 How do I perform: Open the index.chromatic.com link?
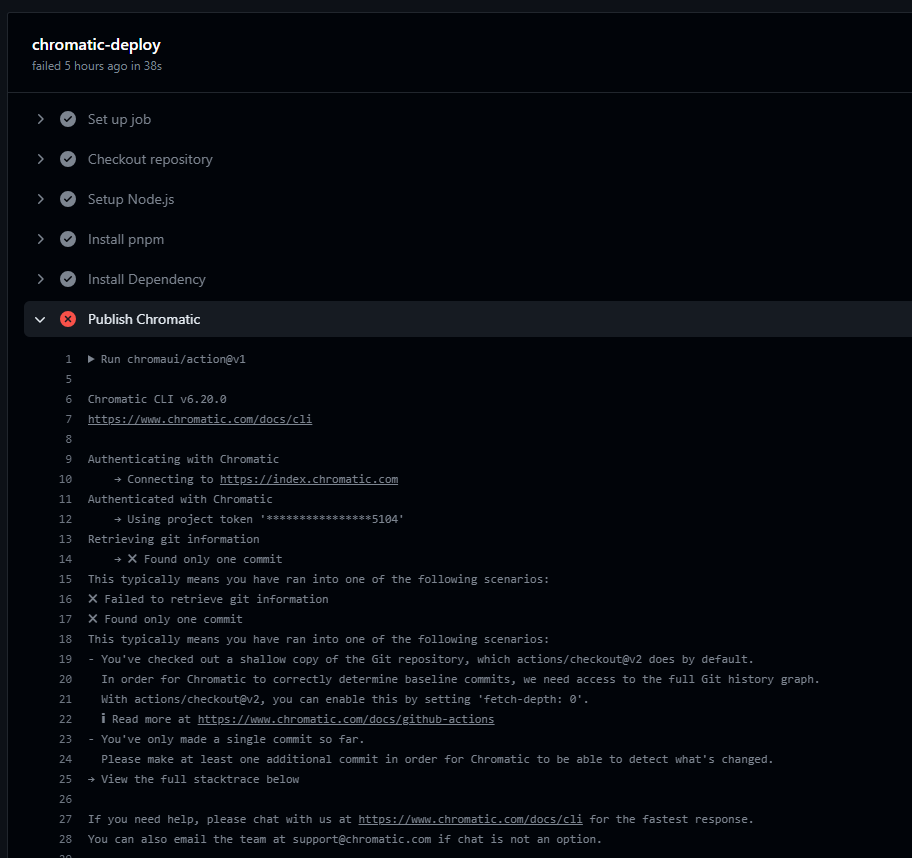309,479
